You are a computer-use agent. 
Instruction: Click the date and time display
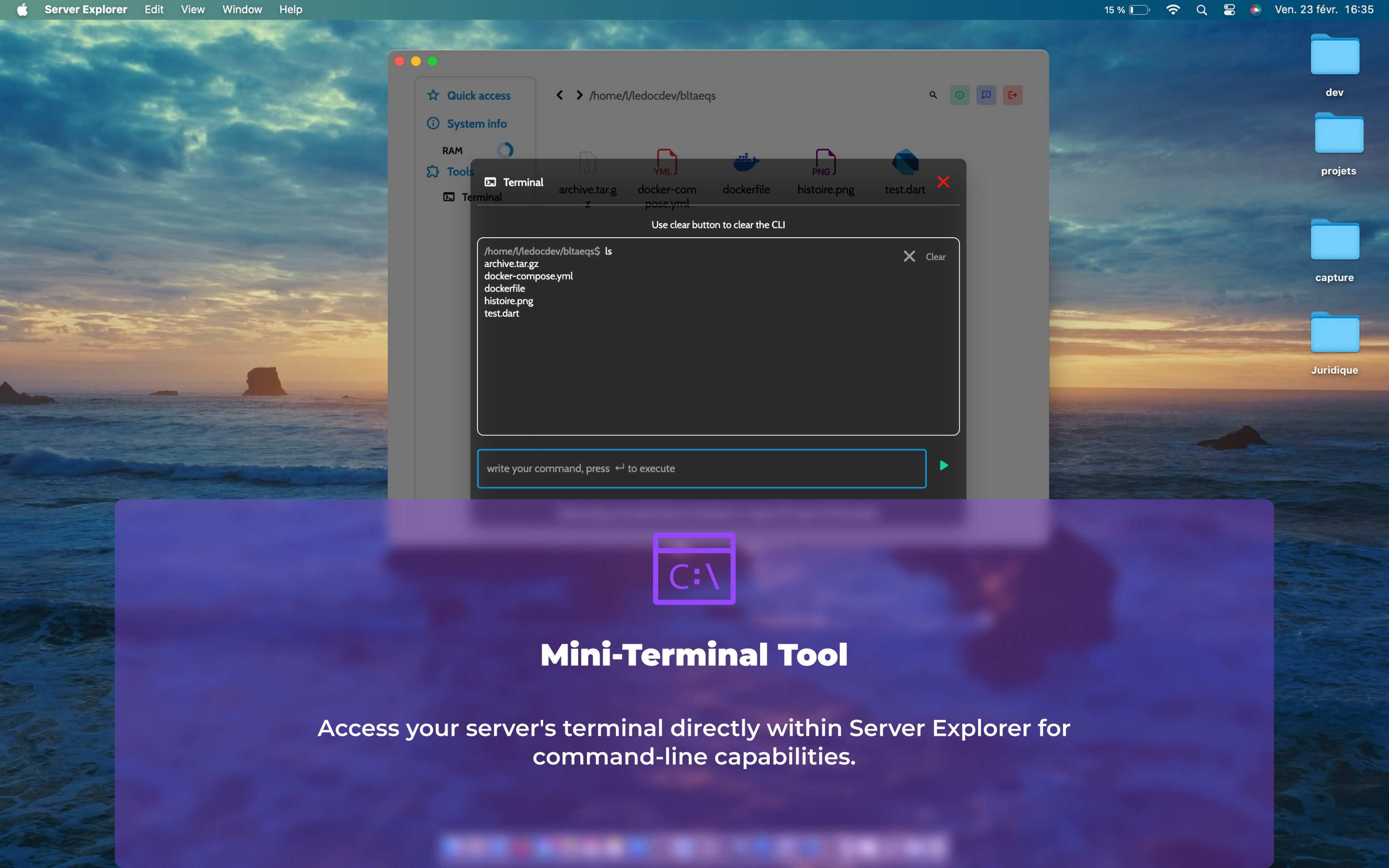(x=1324, y=10)
